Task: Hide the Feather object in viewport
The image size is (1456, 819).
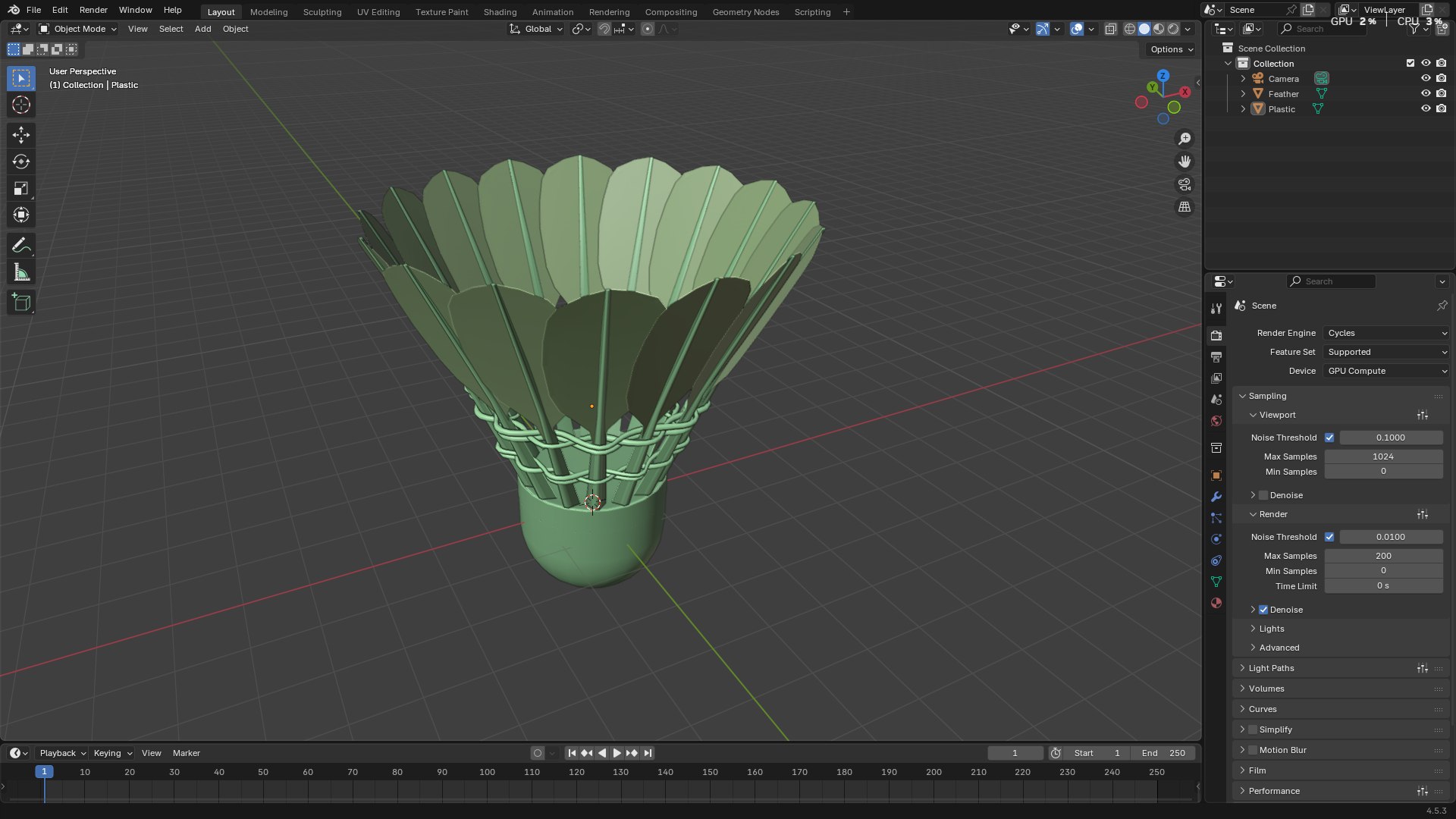Action: tap(1426, 93)
